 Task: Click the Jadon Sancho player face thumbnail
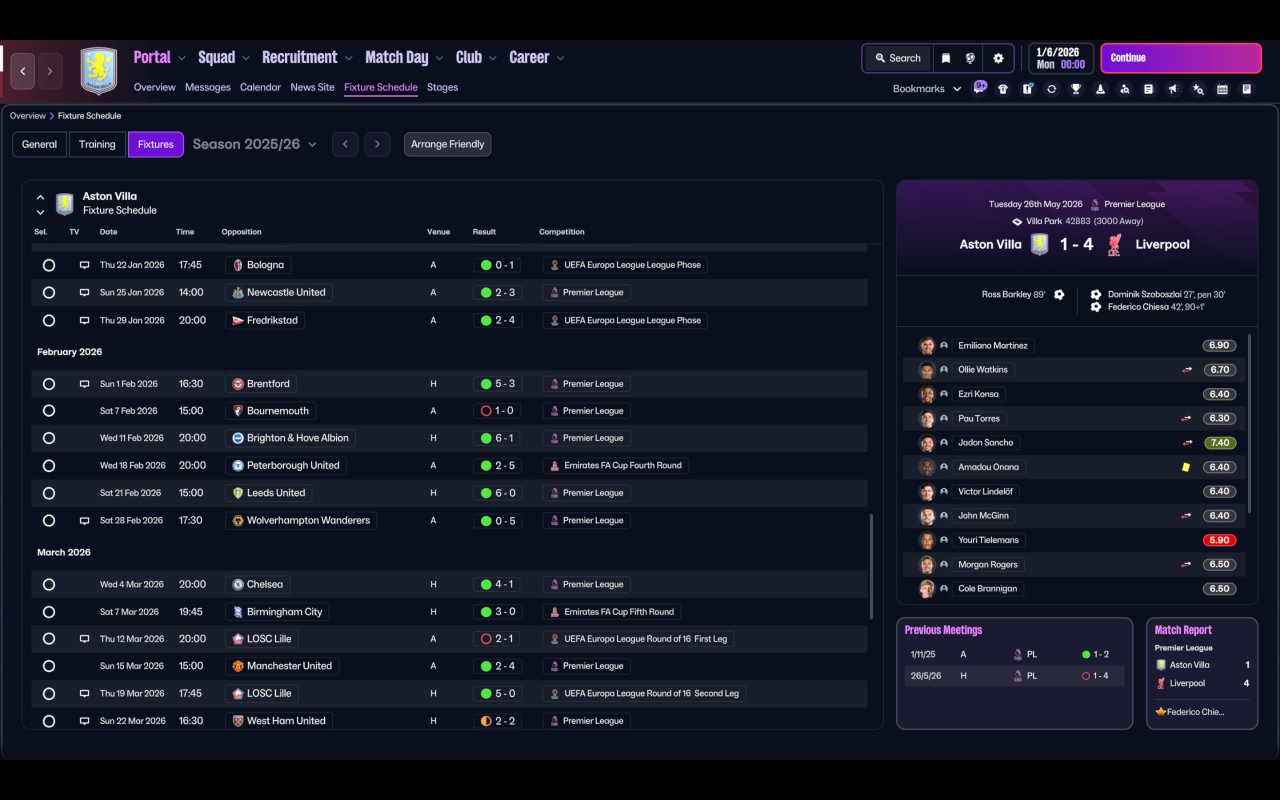[927, 443]
